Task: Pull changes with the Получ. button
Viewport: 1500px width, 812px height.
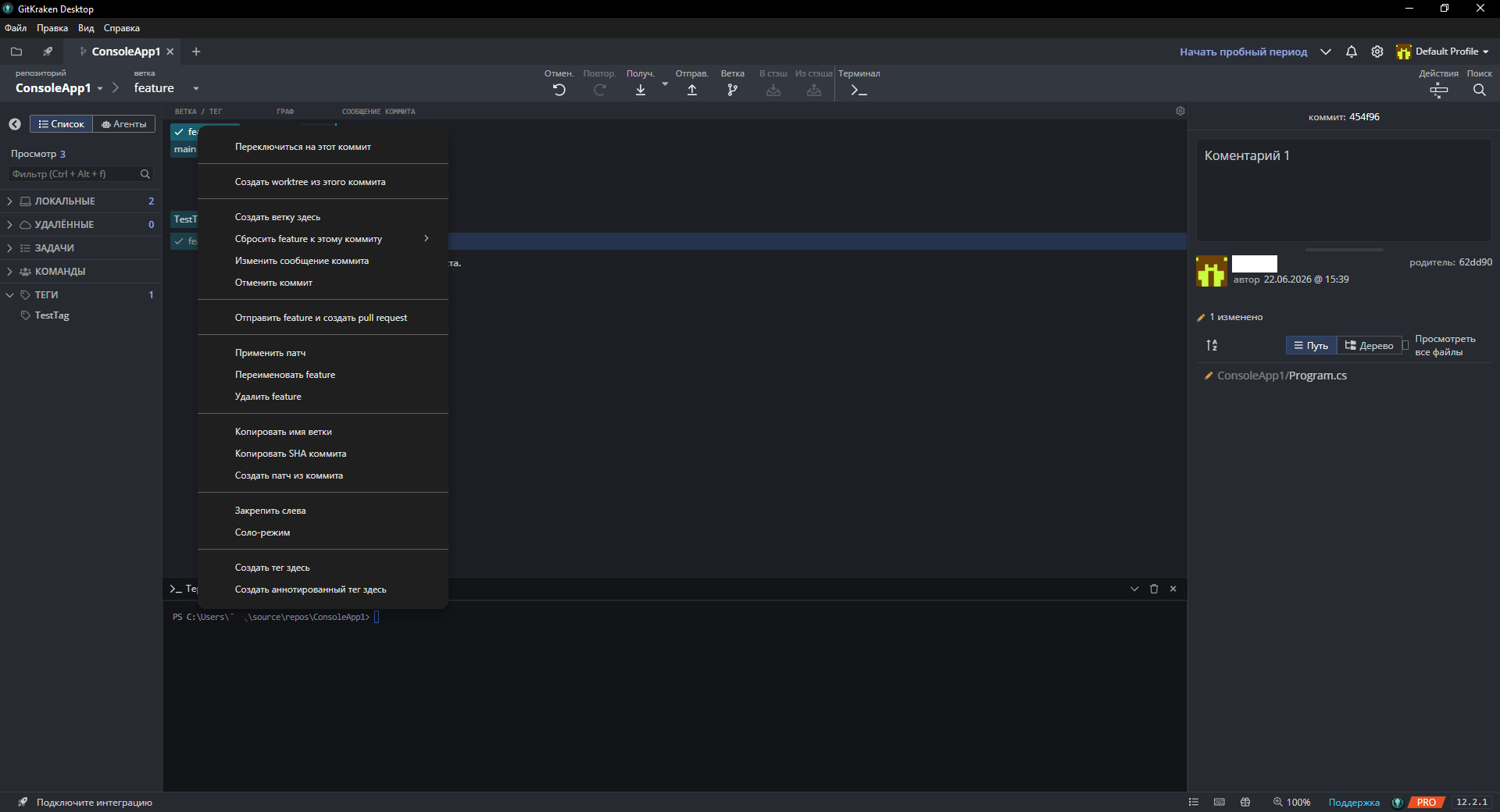Action: pos(641,90)
